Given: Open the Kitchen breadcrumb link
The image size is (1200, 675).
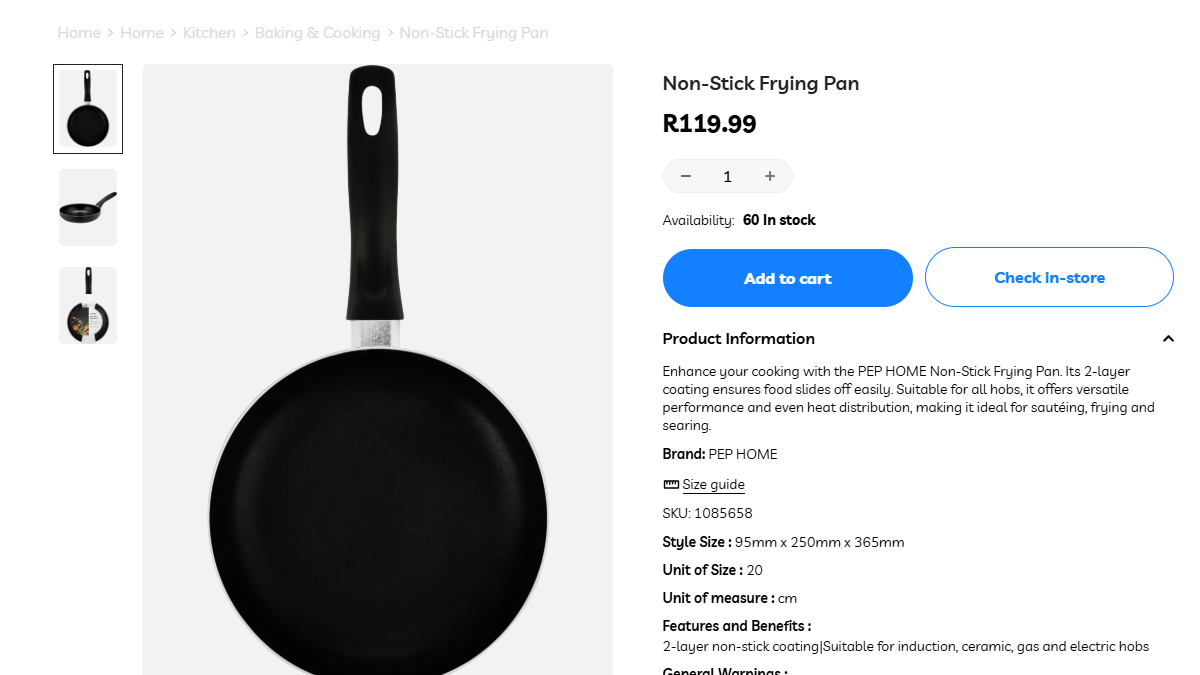Looking at the screenshot, I should (x=209, y=33).
